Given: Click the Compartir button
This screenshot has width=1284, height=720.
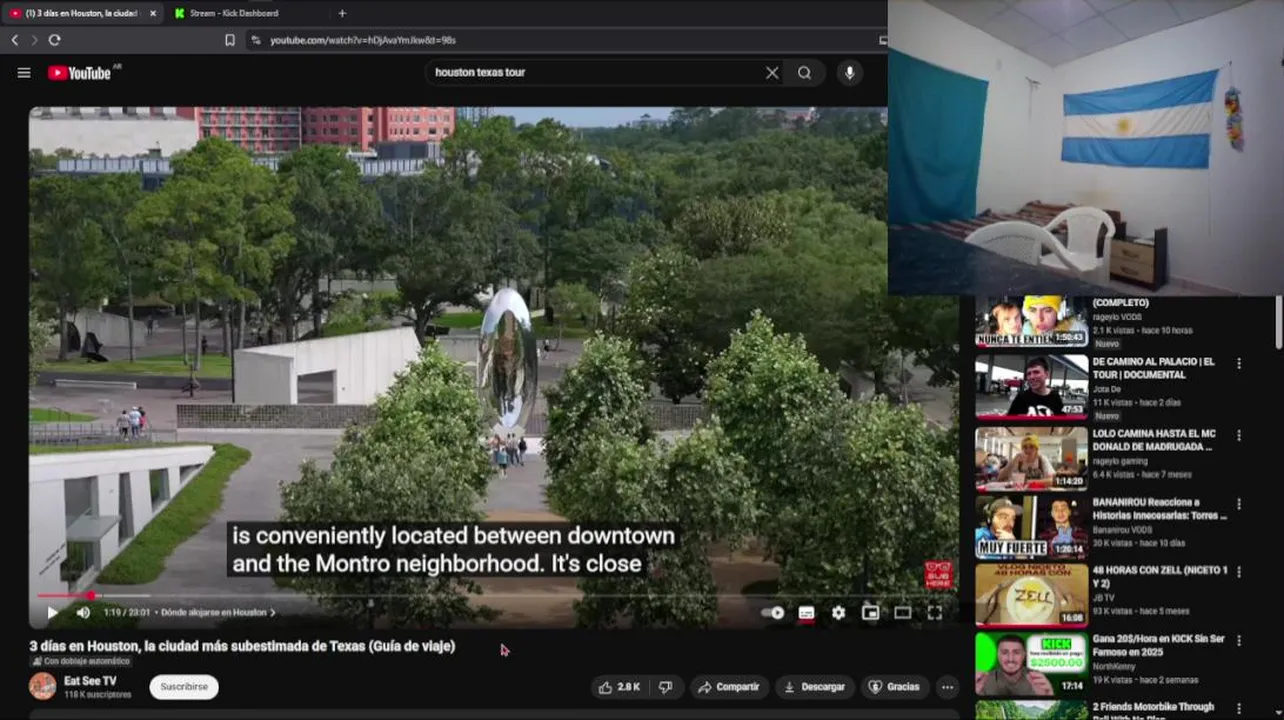Looking at the screenshot, I should tap(729, 687).
